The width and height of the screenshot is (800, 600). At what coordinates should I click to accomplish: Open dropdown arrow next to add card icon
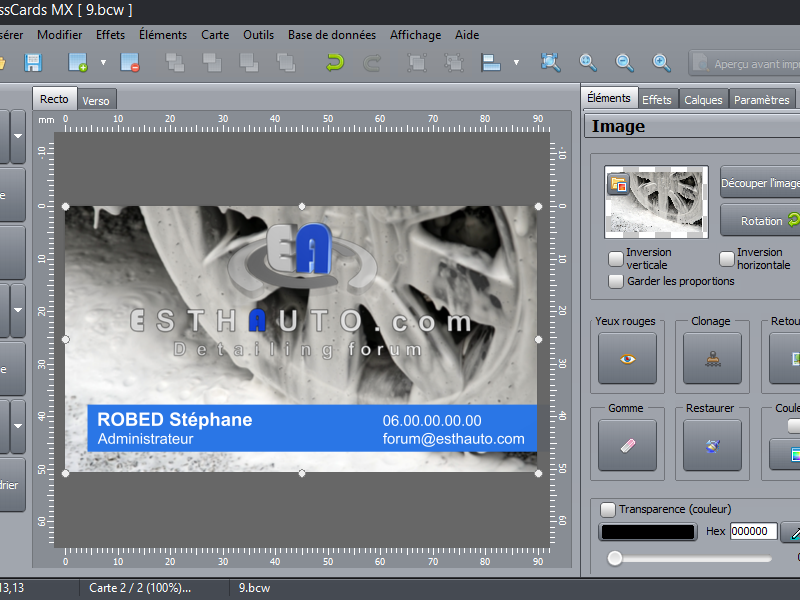[104, 63]
